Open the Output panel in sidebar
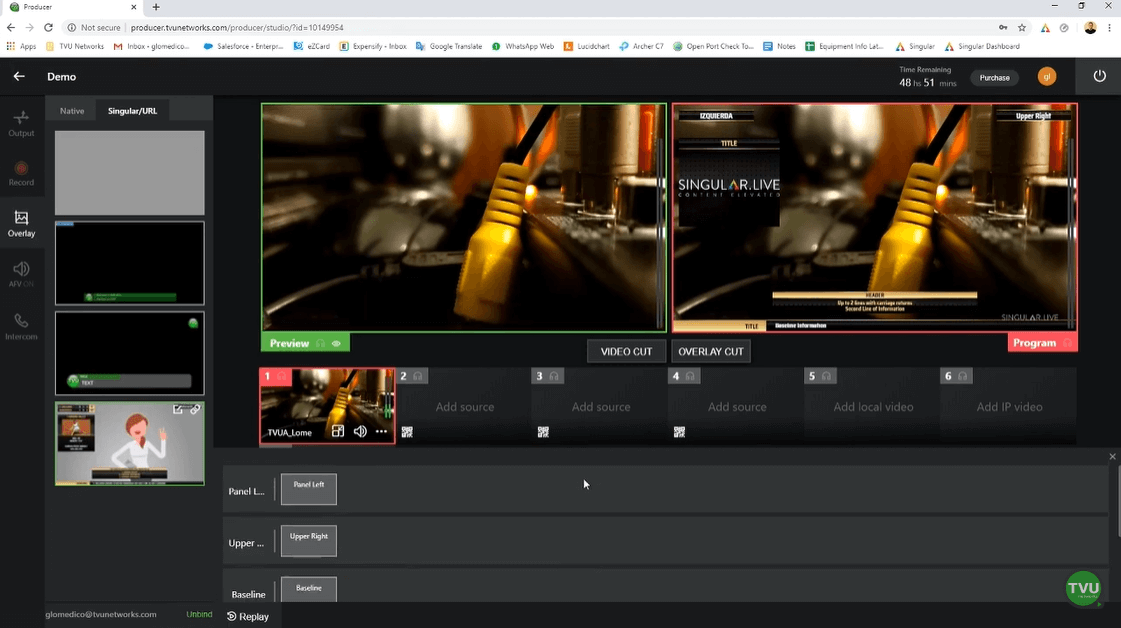1121x628 pixels. click(x=21, y=123)
